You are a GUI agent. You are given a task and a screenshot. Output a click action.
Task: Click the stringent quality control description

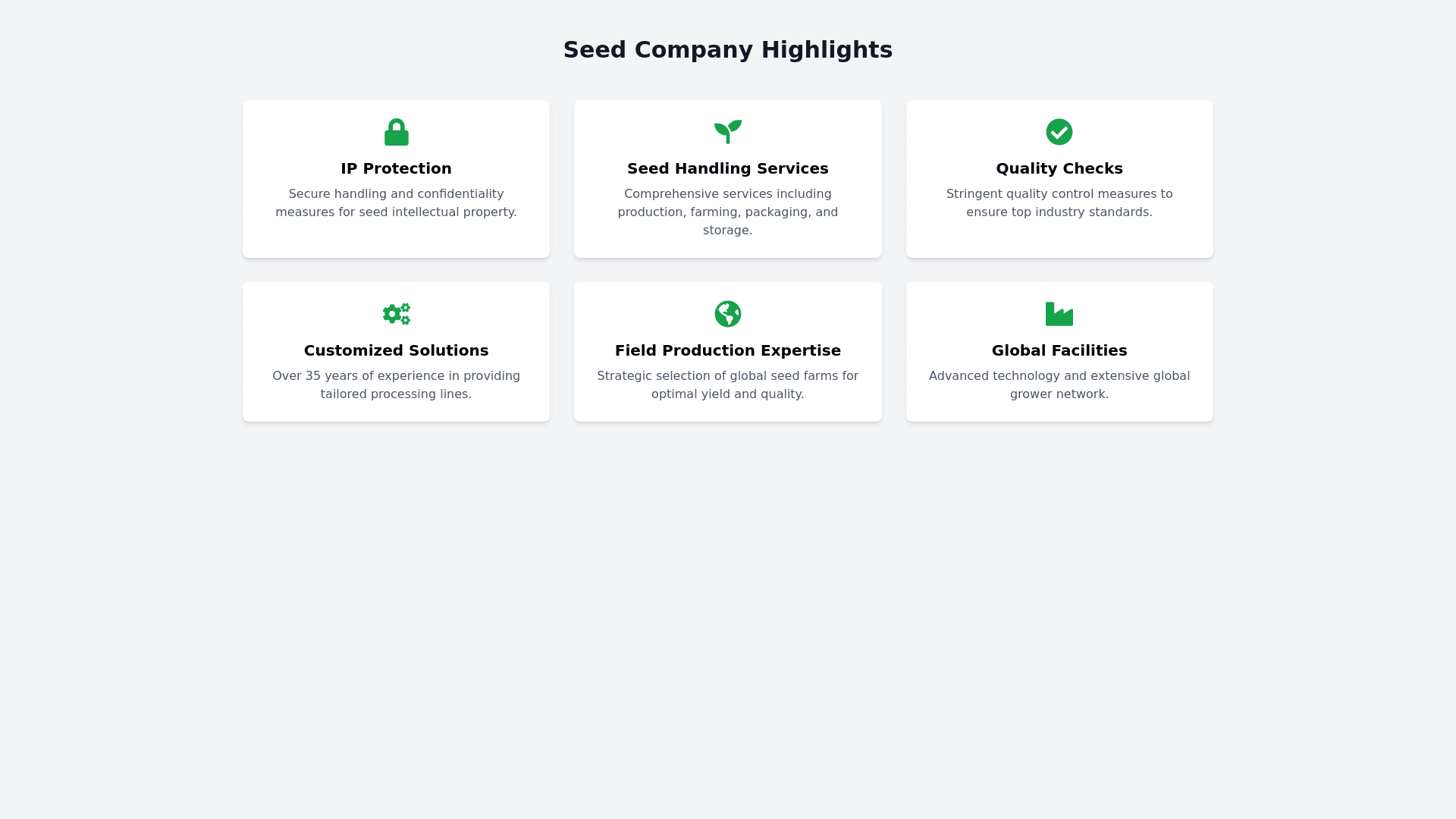pyautogui.click(x=1059, y=203)
